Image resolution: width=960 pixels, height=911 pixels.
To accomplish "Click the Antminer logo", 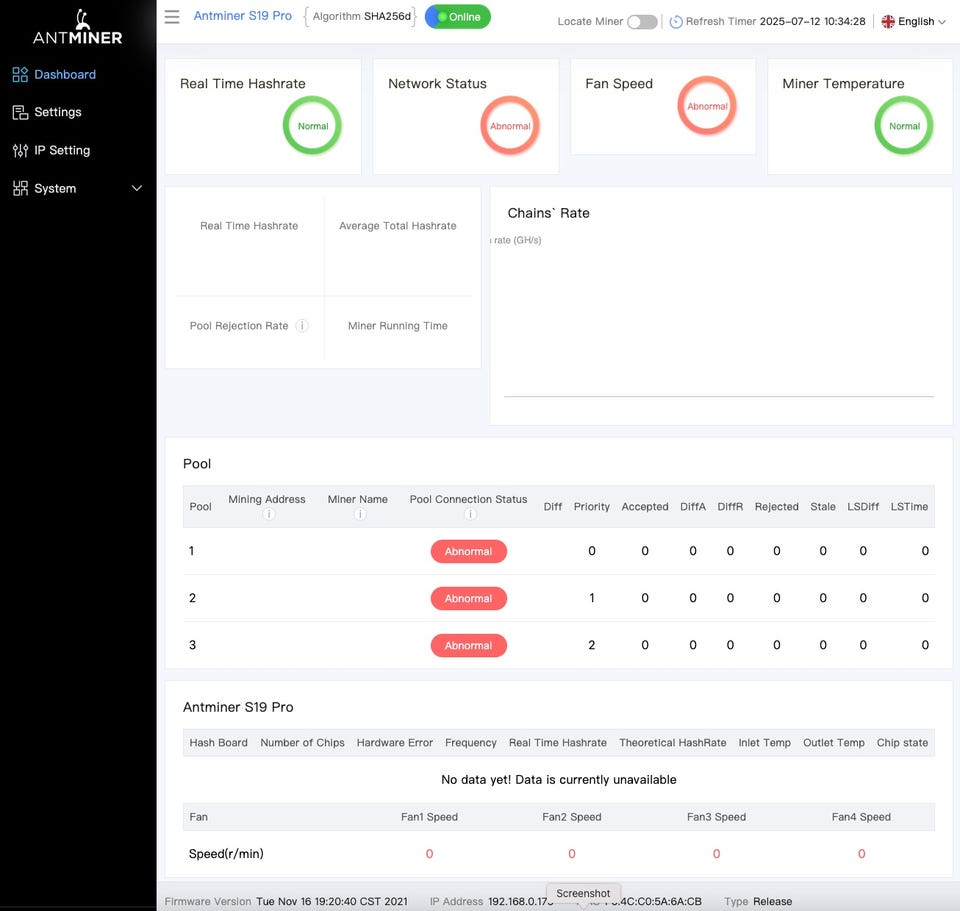I will (78, 28).
